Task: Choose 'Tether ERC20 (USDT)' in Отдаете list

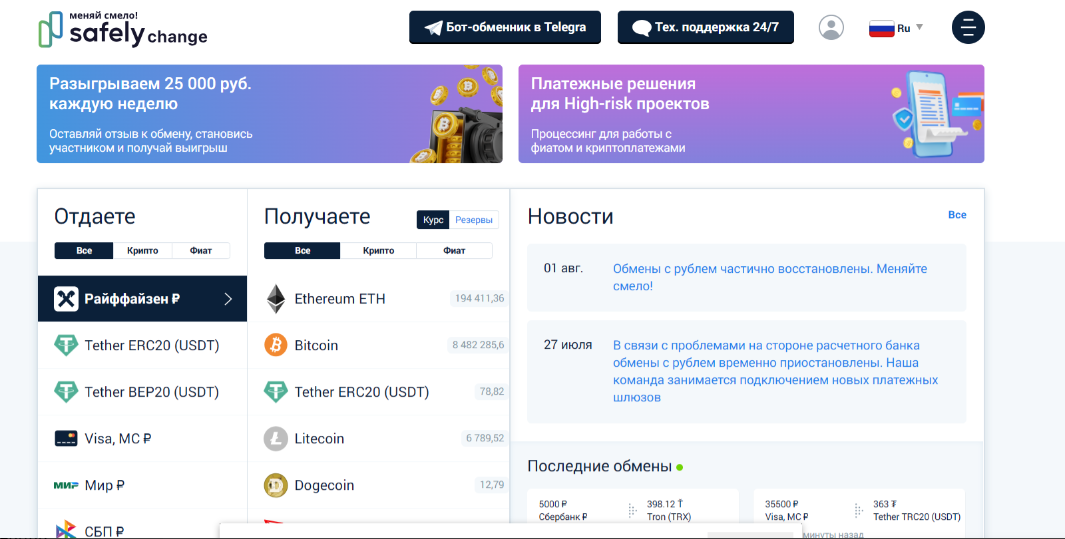Action: coord(143,345)
